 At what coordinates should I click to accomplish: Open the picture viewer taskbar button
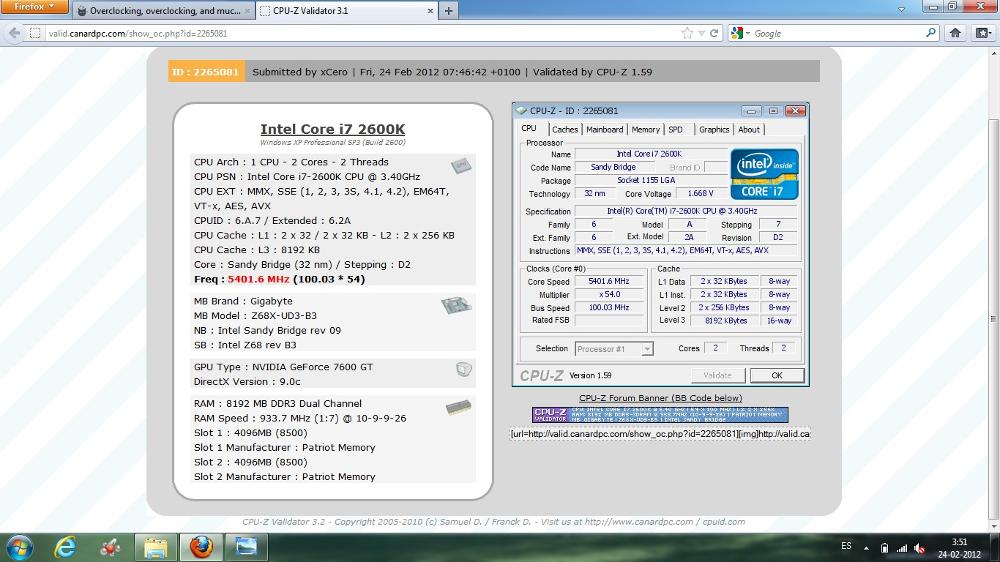coord(246,547)
